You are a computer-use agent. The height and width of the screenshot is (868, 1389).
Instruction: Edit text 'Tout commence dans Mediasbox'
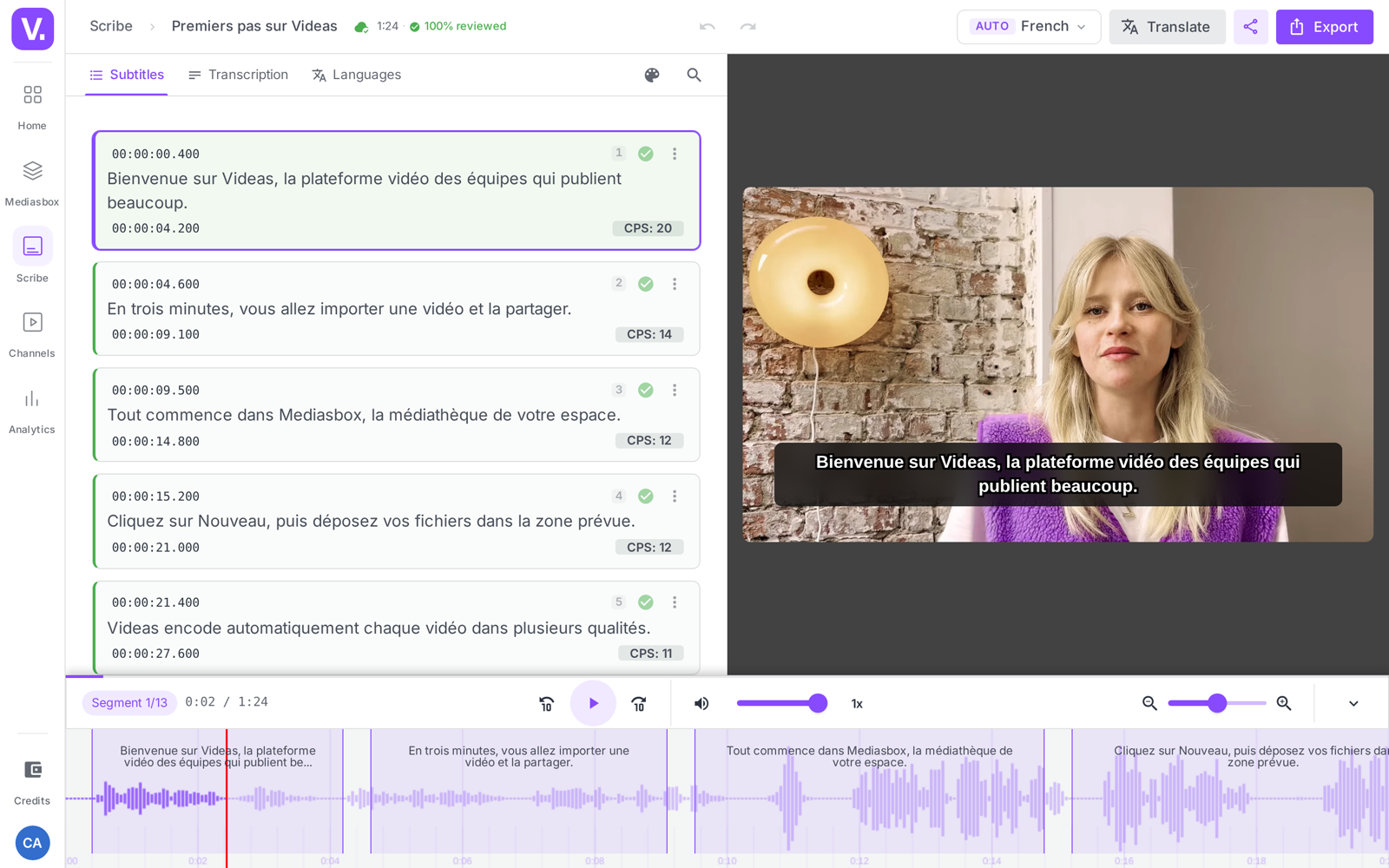[x=364, y=415]
